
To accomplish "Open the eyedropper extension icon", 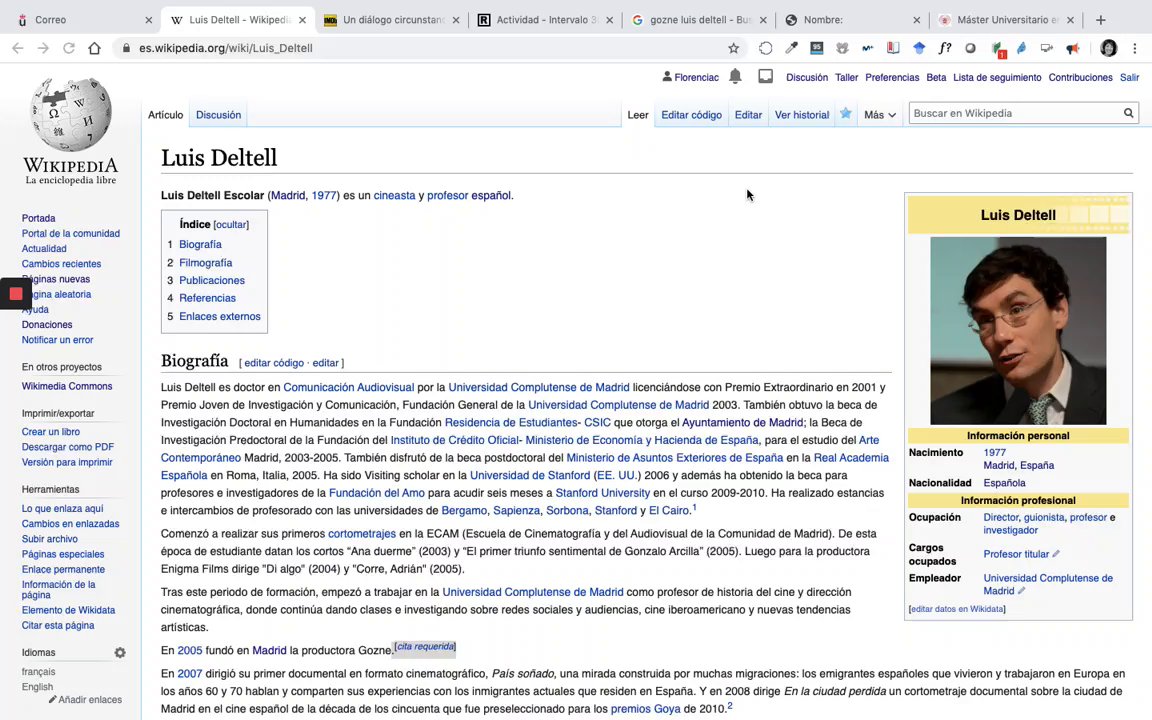I will 791,48.
